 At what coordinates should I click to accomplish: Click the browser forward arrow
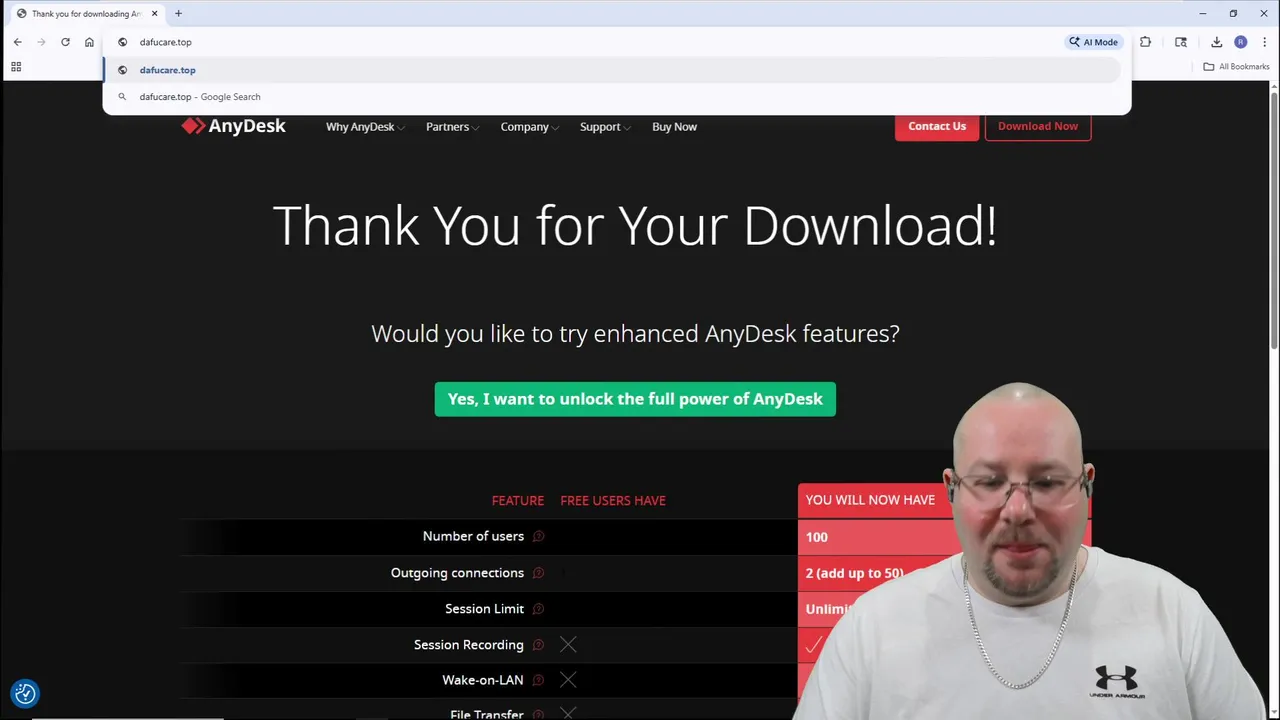pos(41,42)
